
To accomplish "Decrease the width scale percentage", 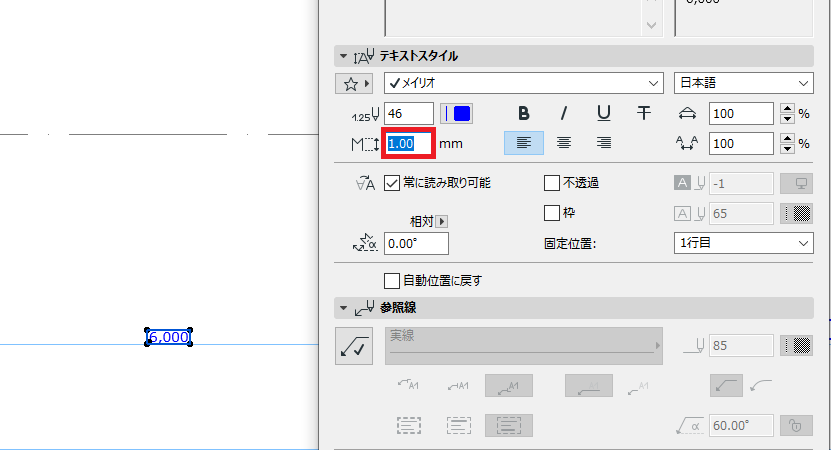I will tap(788, 119).
